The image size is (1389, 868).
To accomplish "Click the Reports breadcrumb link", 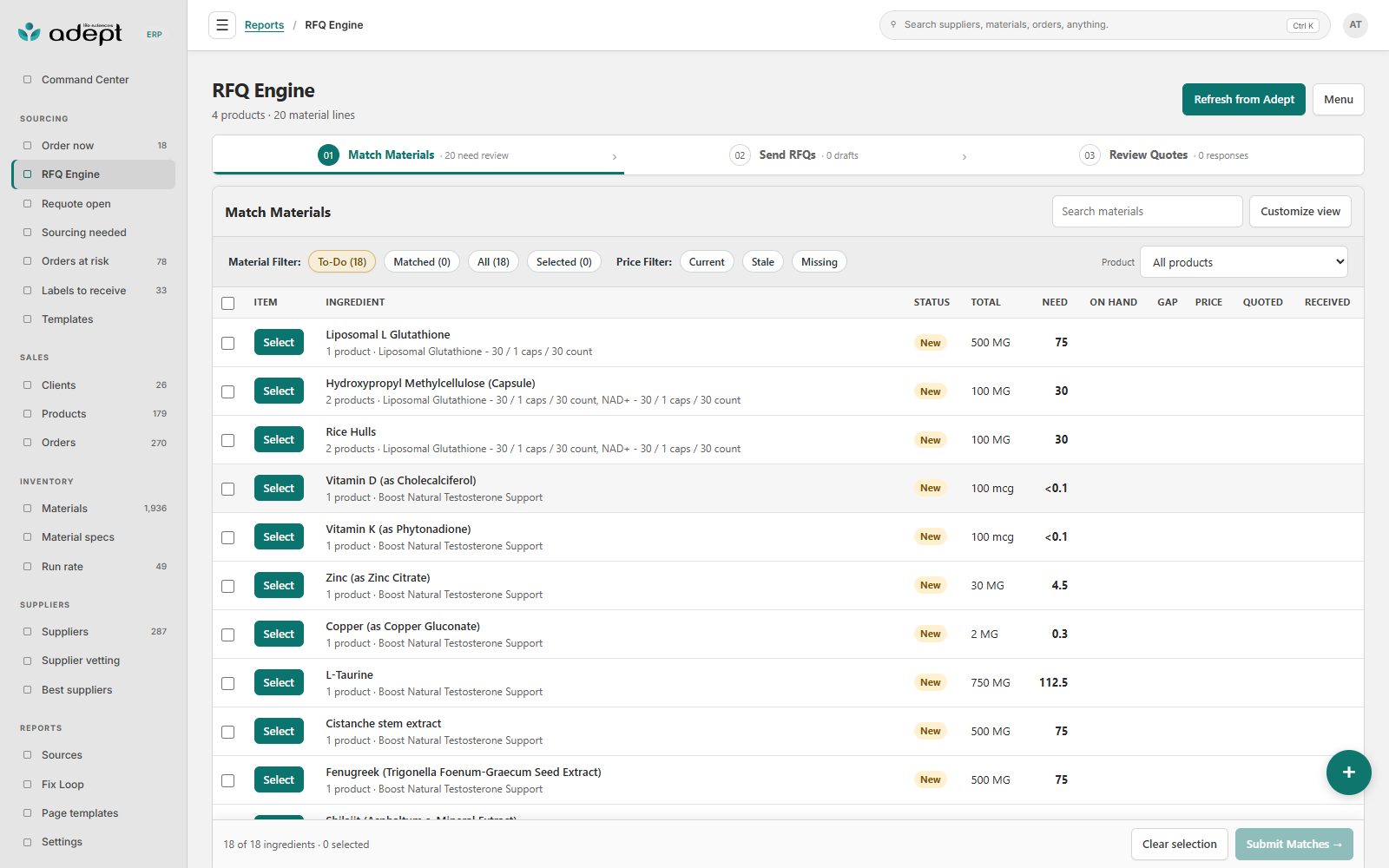I will [x=264, y=25].
